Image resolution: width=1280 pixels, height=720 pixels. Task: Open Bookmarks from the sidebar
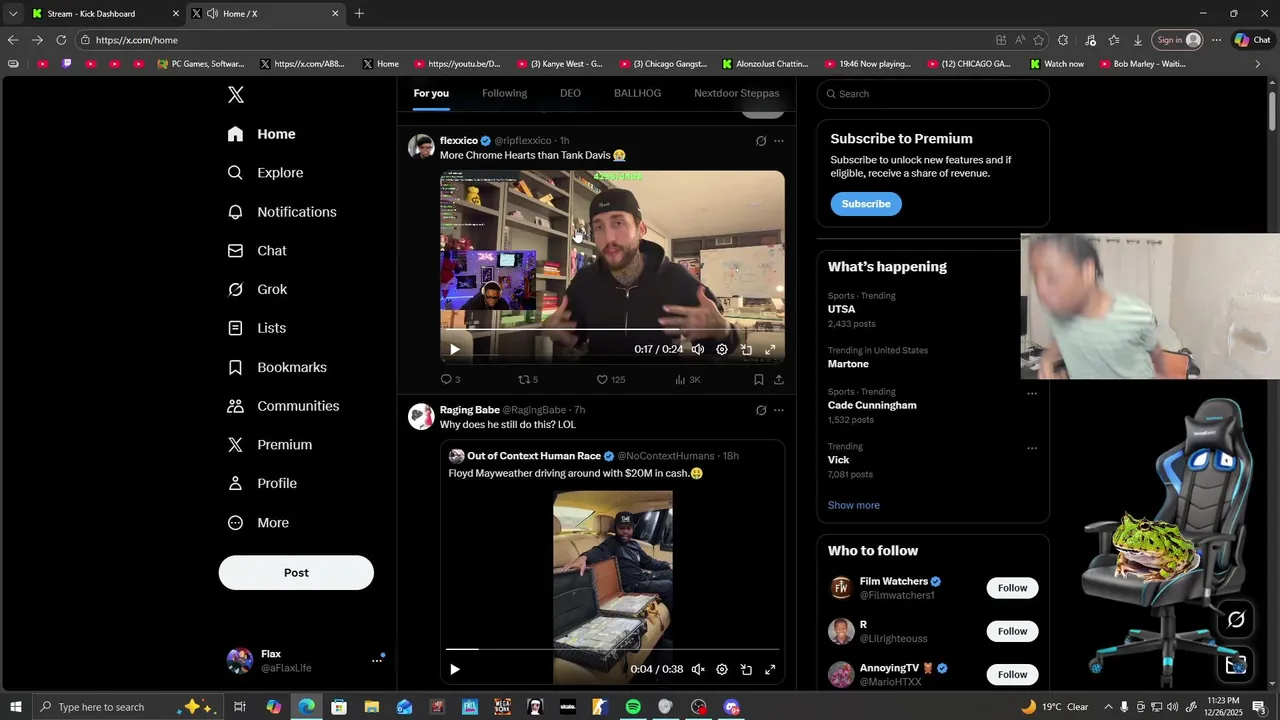[277, 367]
